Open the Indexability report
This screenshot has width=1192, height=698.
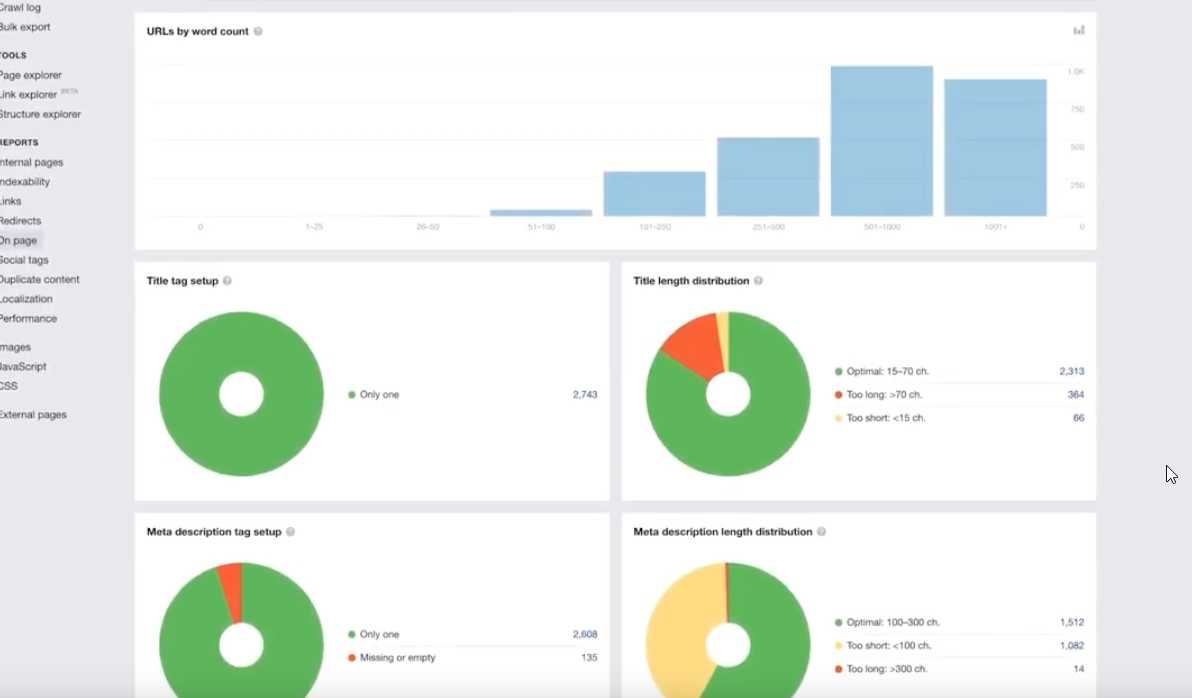pos(25,182)
